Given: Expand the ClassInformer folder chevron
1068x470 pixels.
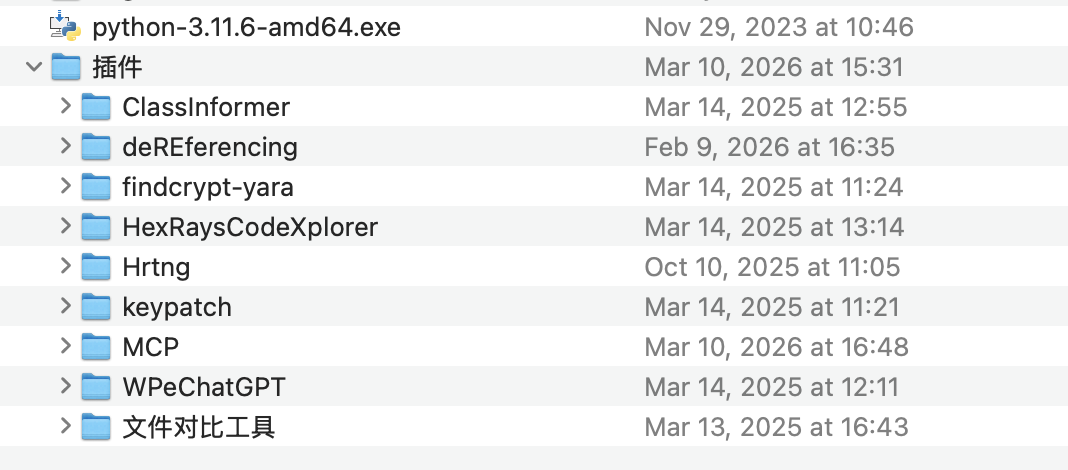Looking at the screenshot, I should click(x=65, y=106).
